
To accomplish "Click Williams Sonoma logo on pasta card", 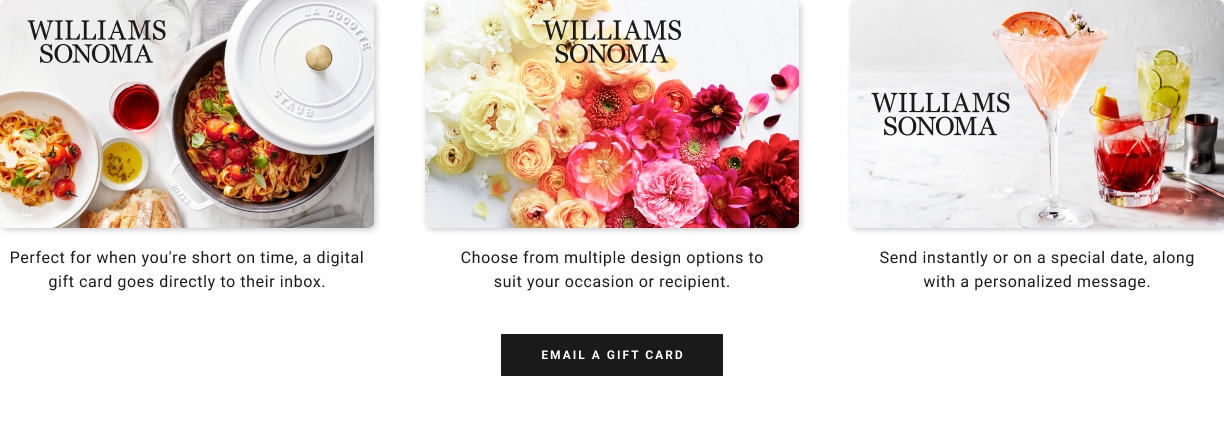I will (97, 42).
